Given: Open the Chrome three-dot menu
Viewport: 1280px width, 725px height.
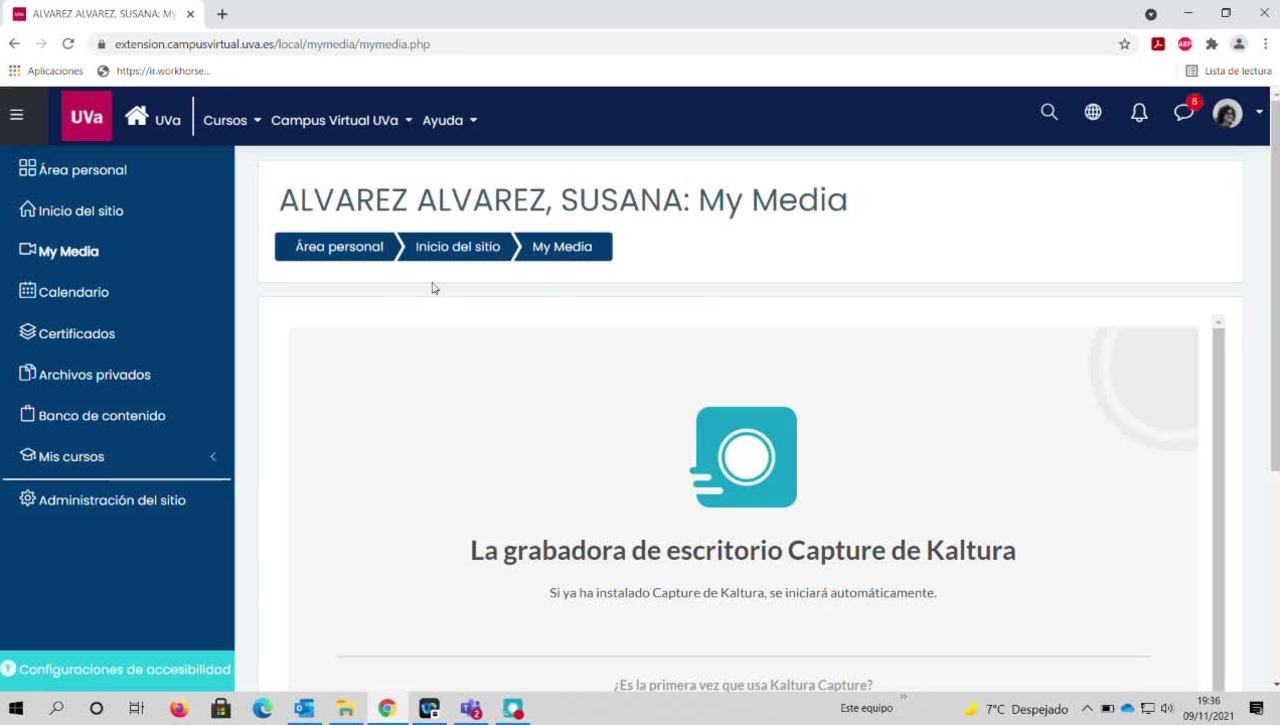Looking at the screenshot, I should tap(1266, 44).
